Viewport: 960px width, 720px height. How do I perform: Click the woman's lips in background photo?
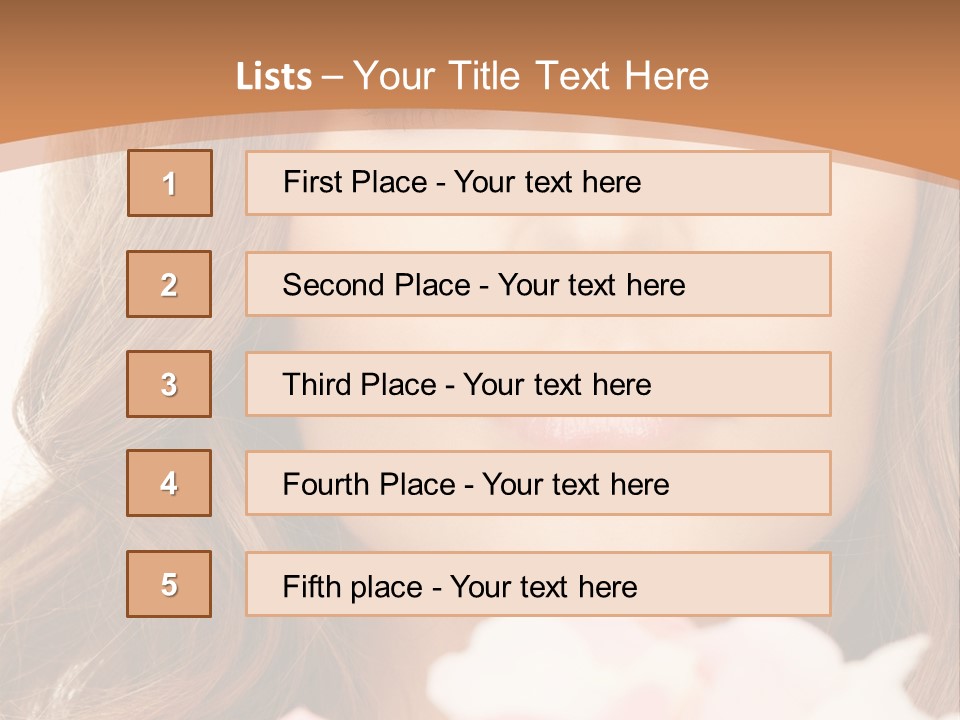tap(578, 430)
